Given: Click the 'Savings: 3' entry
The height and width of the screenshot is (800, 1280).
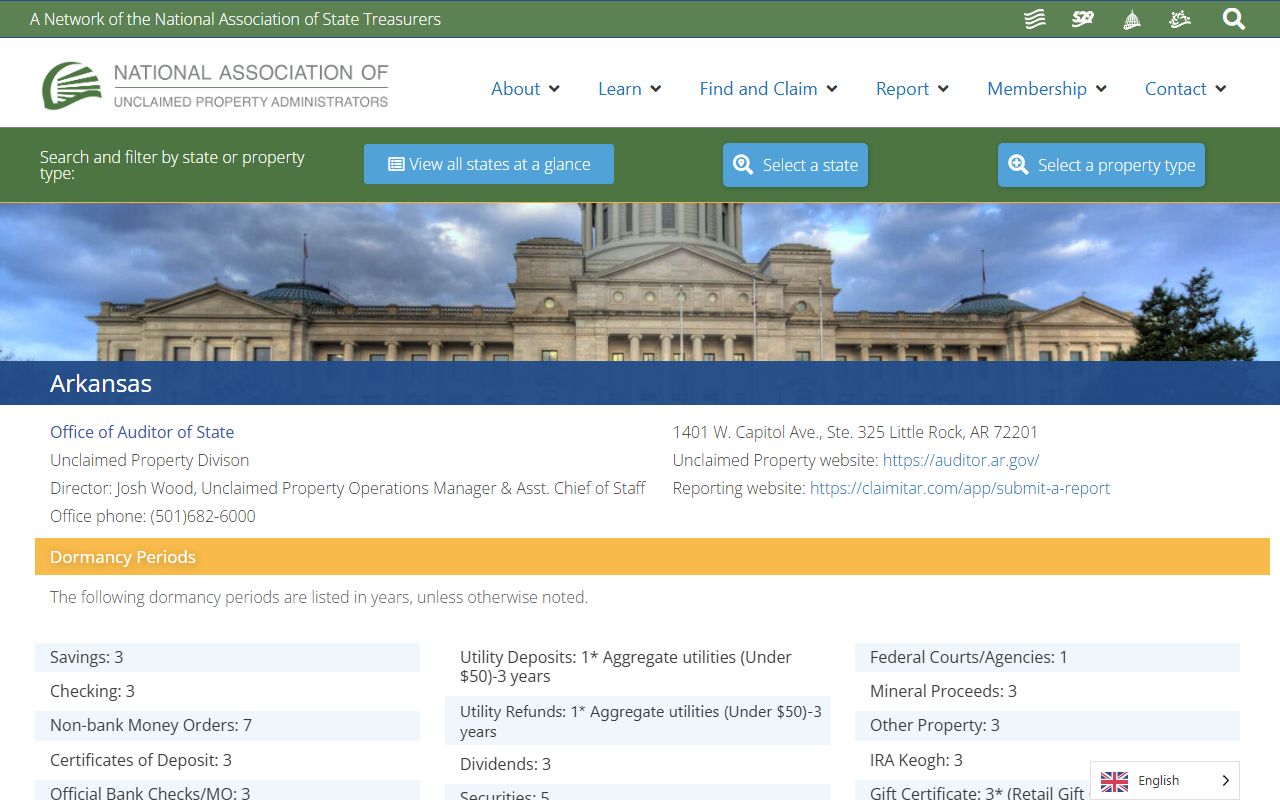Looking at the screenshot, I should [x=227, y=657].
